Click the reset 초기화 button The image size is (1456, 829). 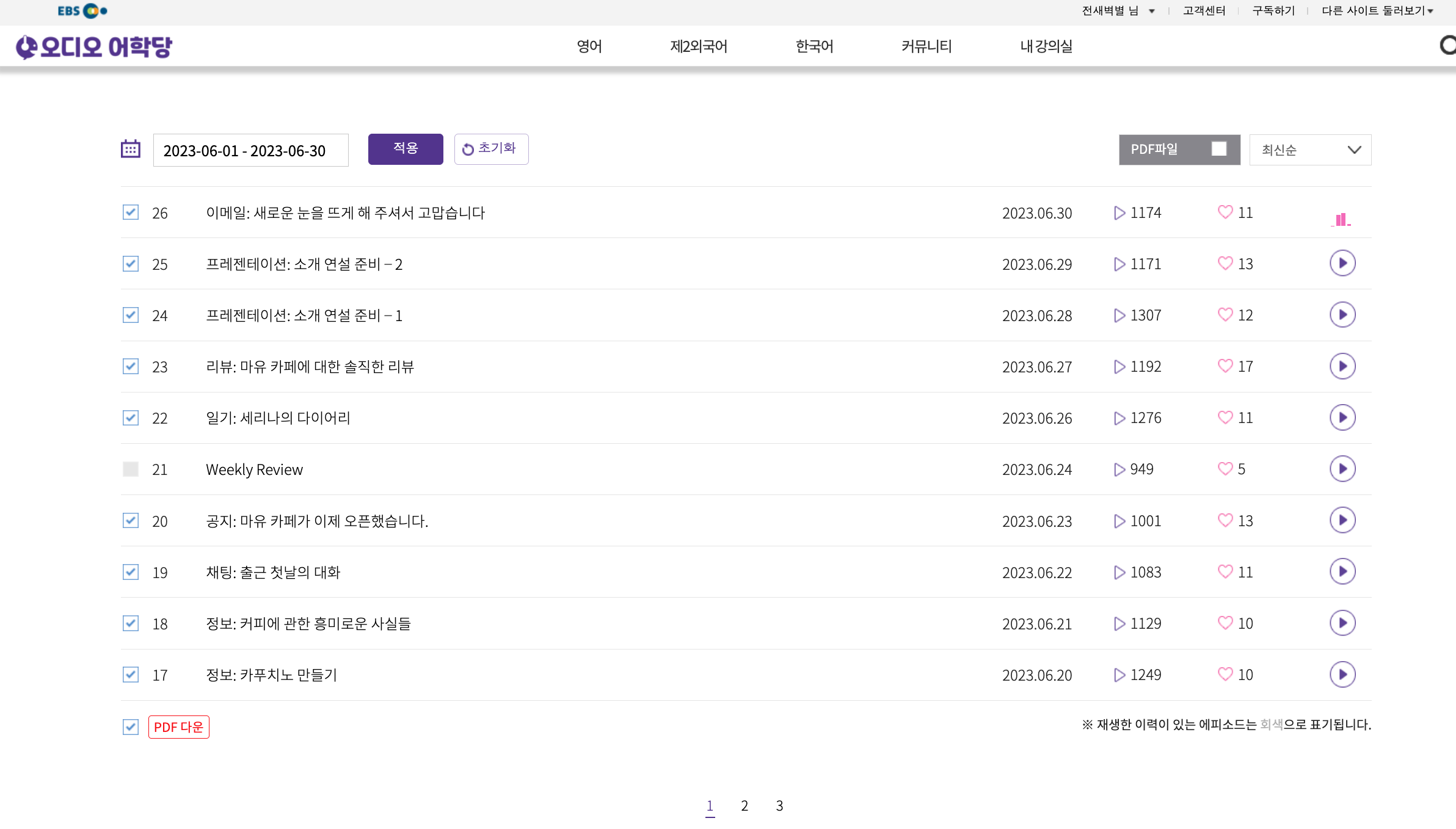pyautogui.click(x=491, y=149)
